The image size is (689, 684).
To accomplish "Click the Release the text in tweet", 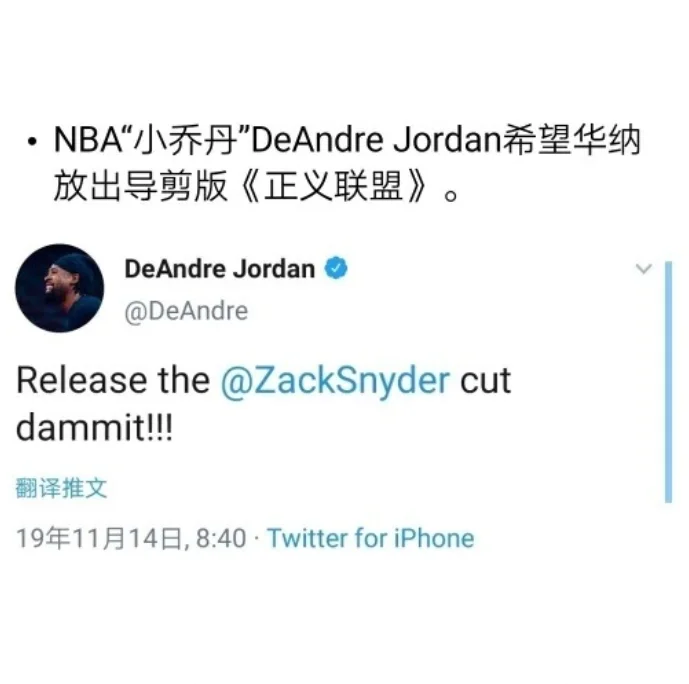I will pyautogui.click(x=113, y=380).
